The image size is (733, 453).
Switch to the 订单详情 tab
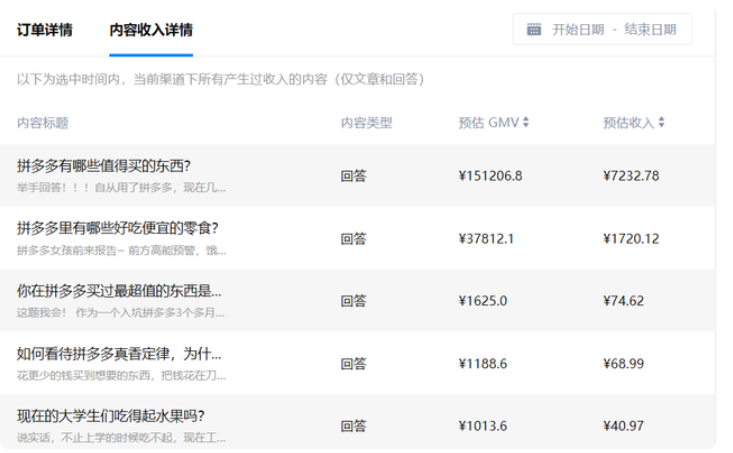point(44,30)
